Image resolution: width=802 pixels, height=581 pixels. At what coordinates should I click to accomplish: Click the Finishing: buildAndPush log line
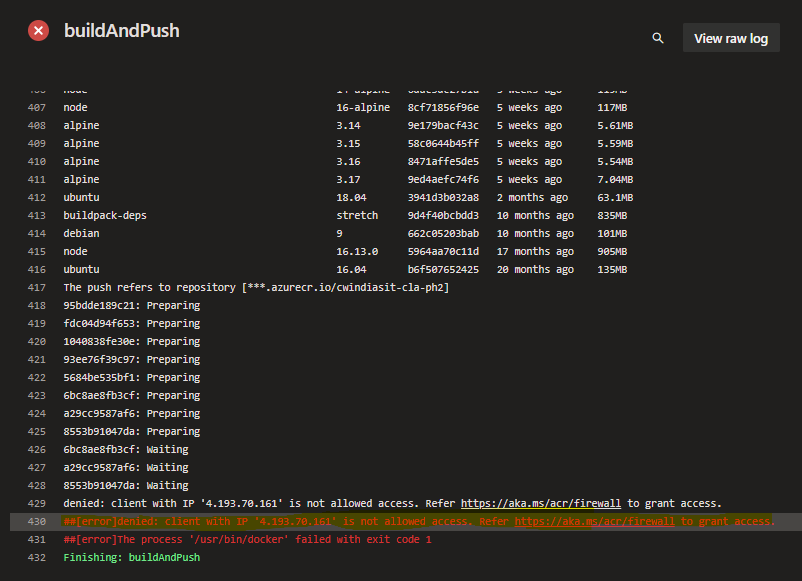(131, 557)
